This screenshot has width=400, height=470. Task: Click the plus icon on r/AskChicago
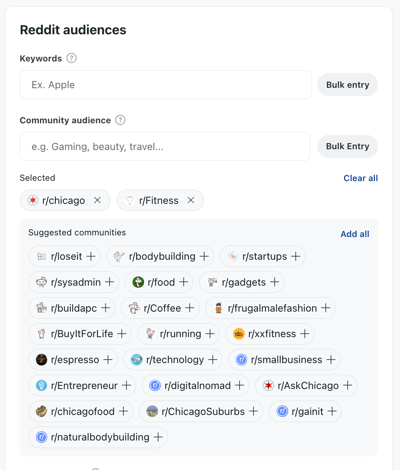pyautogui.click(x=347, y=385)
